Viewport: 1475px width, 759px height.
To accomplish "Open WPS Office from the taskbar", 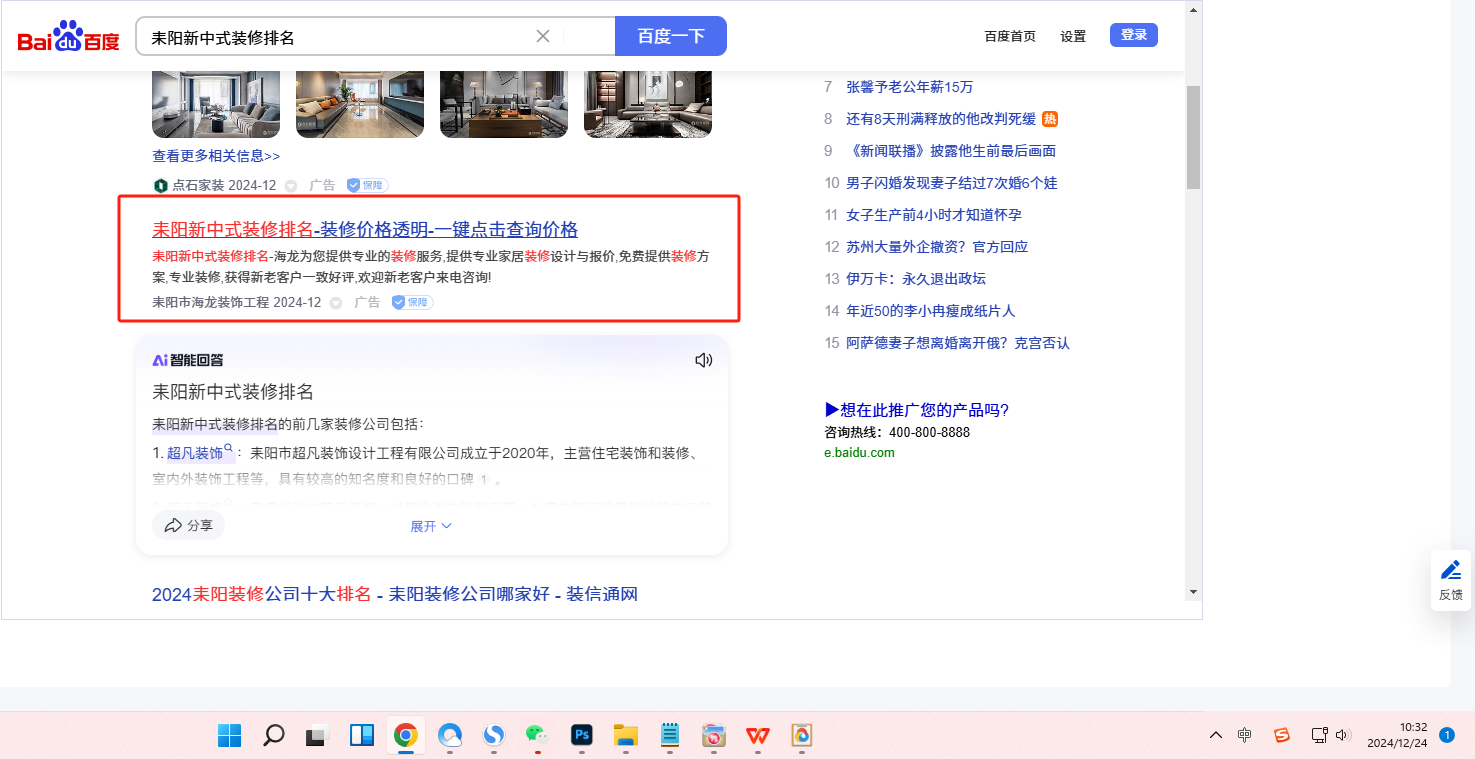I will tap(757, 736).
